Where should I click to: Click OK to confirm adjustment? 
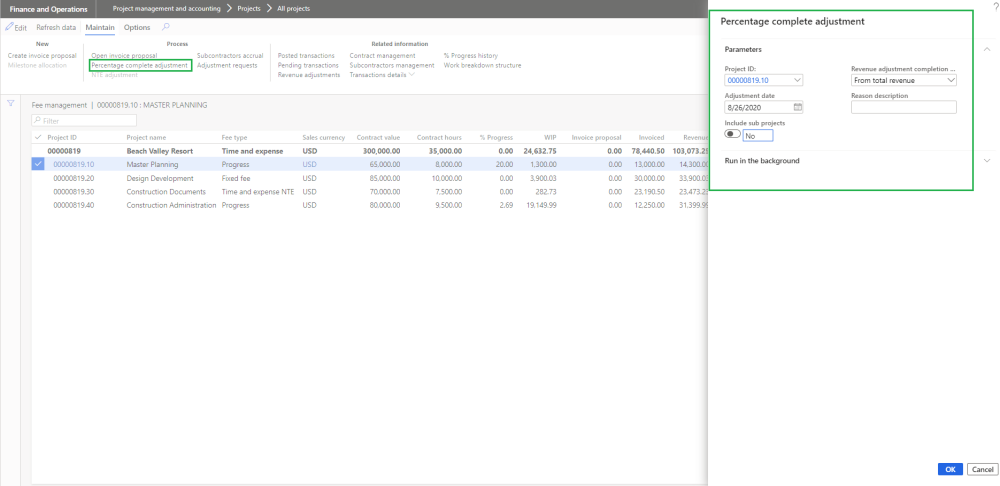[950, 469]
